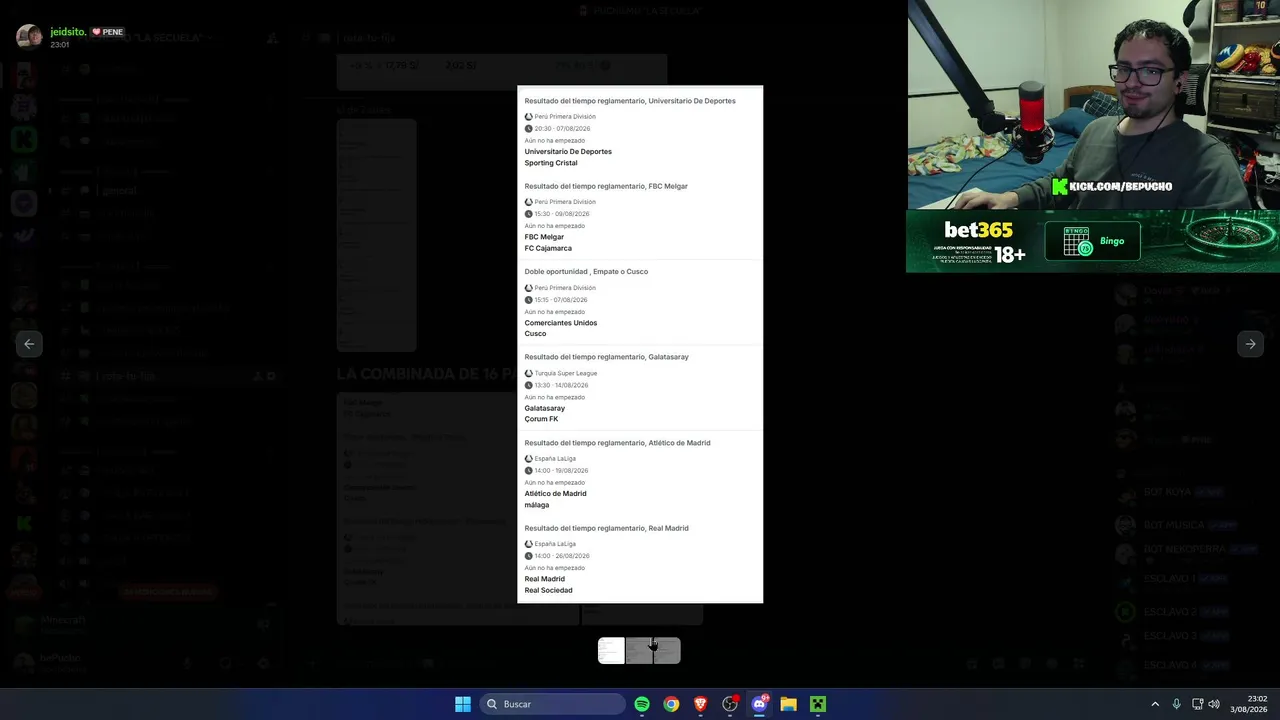The width and height of the screenshot is (1280, 720).
Task: Click the time 15:15 - 07/08/2026
Action: pos(561,300)
